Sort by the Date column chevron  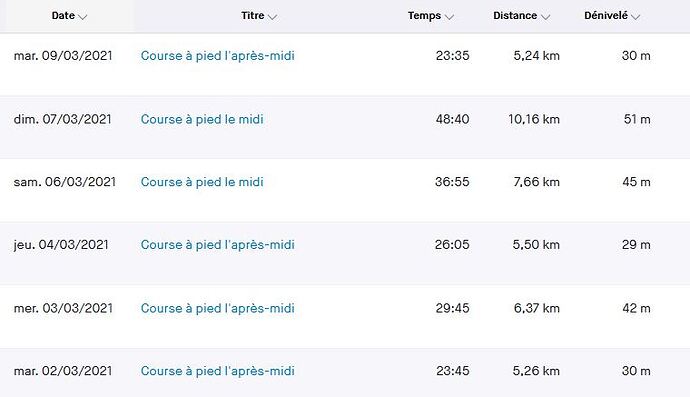pyautogui.click(x=82, y=17)
